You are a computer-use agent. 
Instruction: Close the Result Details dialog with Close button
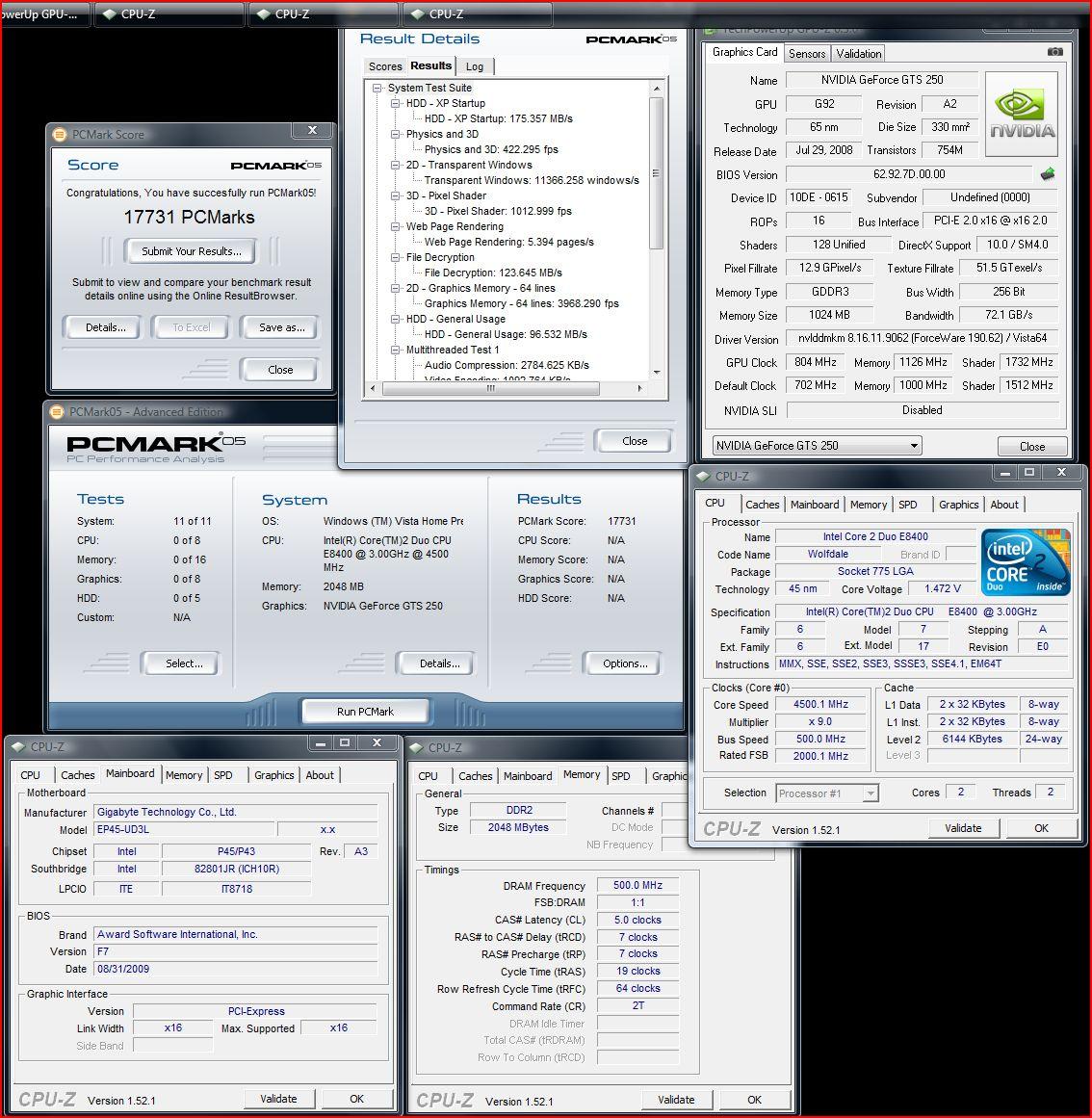[635, 441]
